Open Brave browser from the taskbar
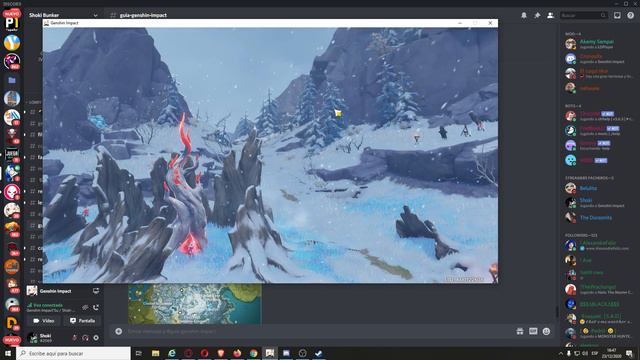 [221, 353]
